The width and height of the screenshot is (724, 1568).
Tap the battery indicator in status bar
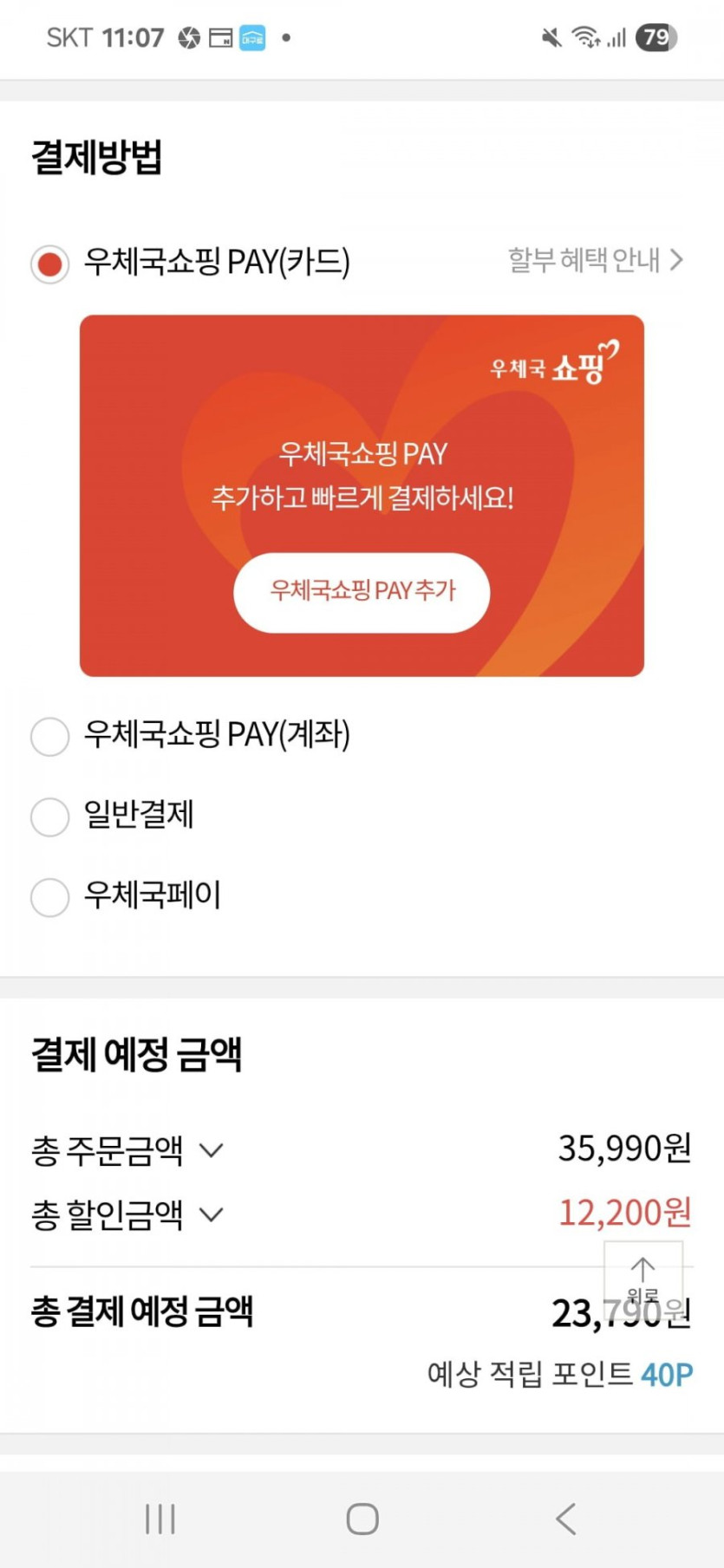click(x=656, y=37)
